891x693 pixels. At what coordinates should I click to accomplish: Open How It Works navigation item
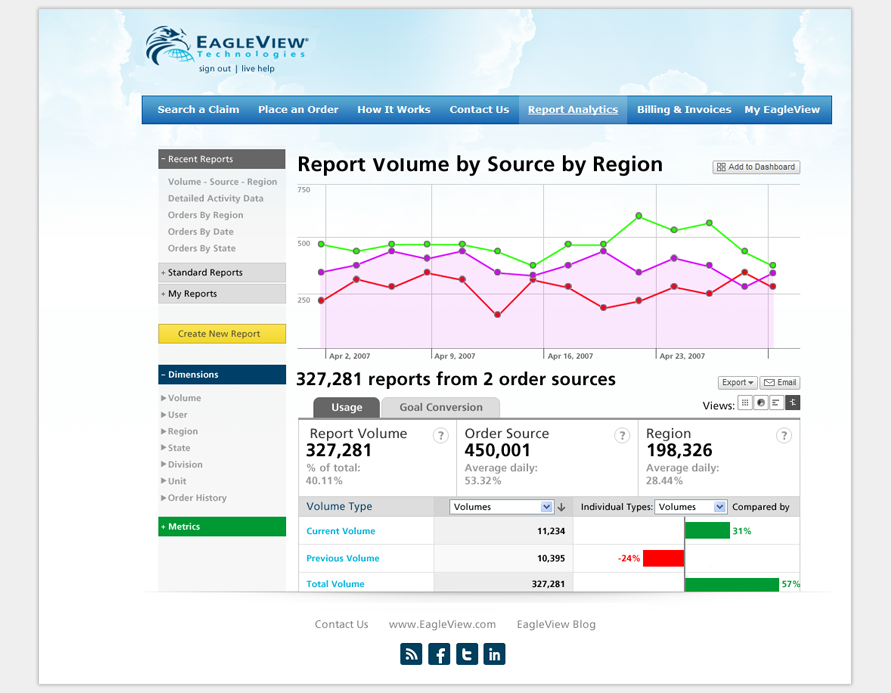pos(394,110)
